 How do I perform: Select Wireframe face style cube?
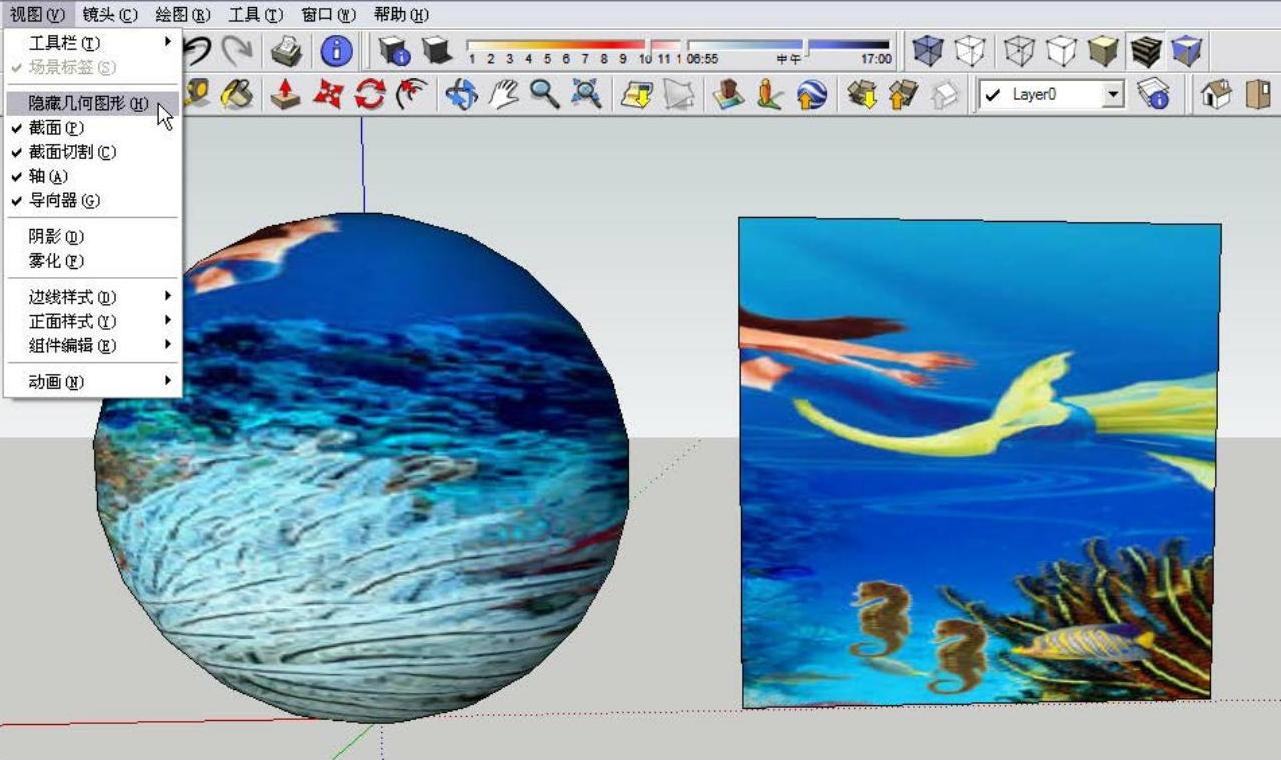[x=1019, y=50]
